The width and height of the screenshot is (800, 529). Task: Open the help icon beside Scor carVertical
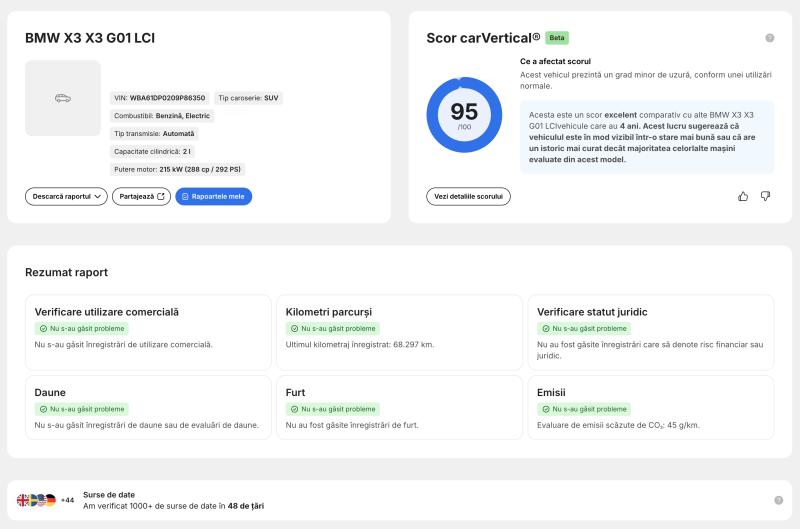[769, 38]
